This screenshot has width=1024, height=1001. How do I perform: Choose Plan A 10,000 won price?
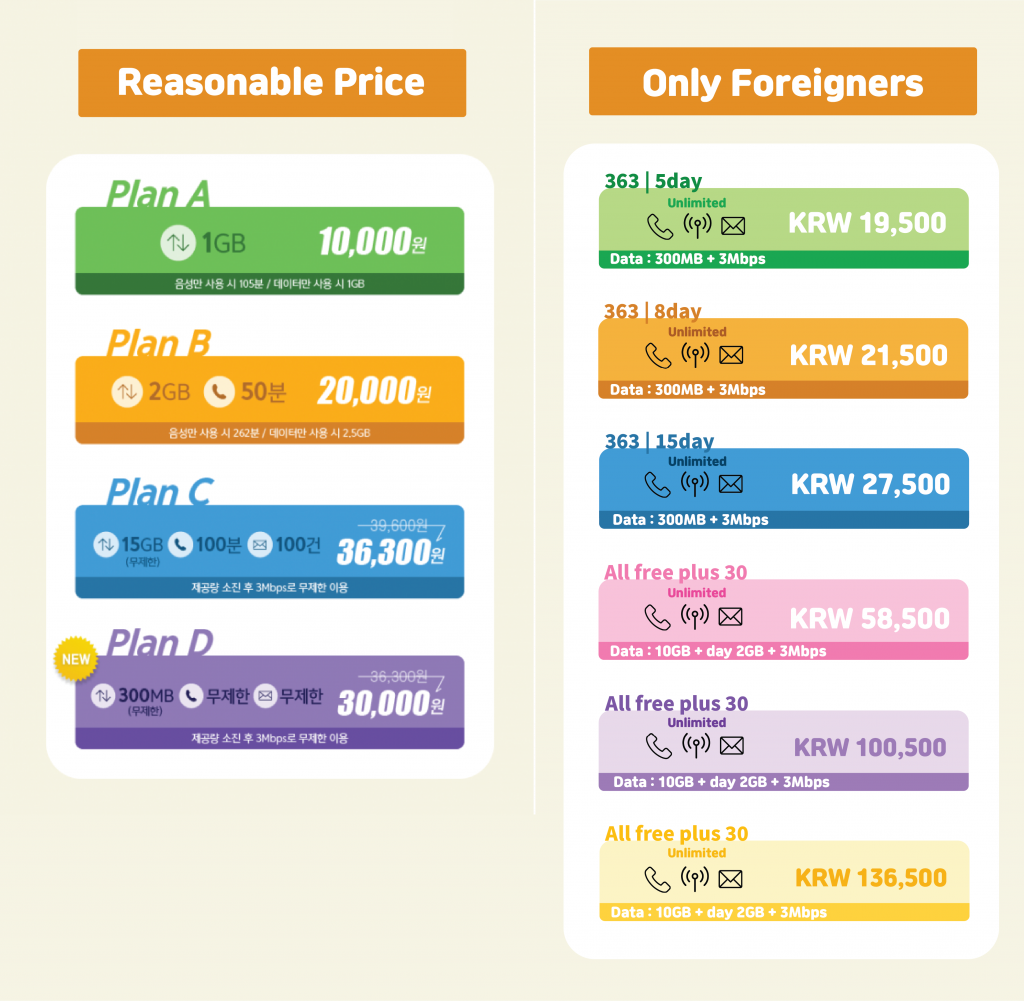[374, 242]
